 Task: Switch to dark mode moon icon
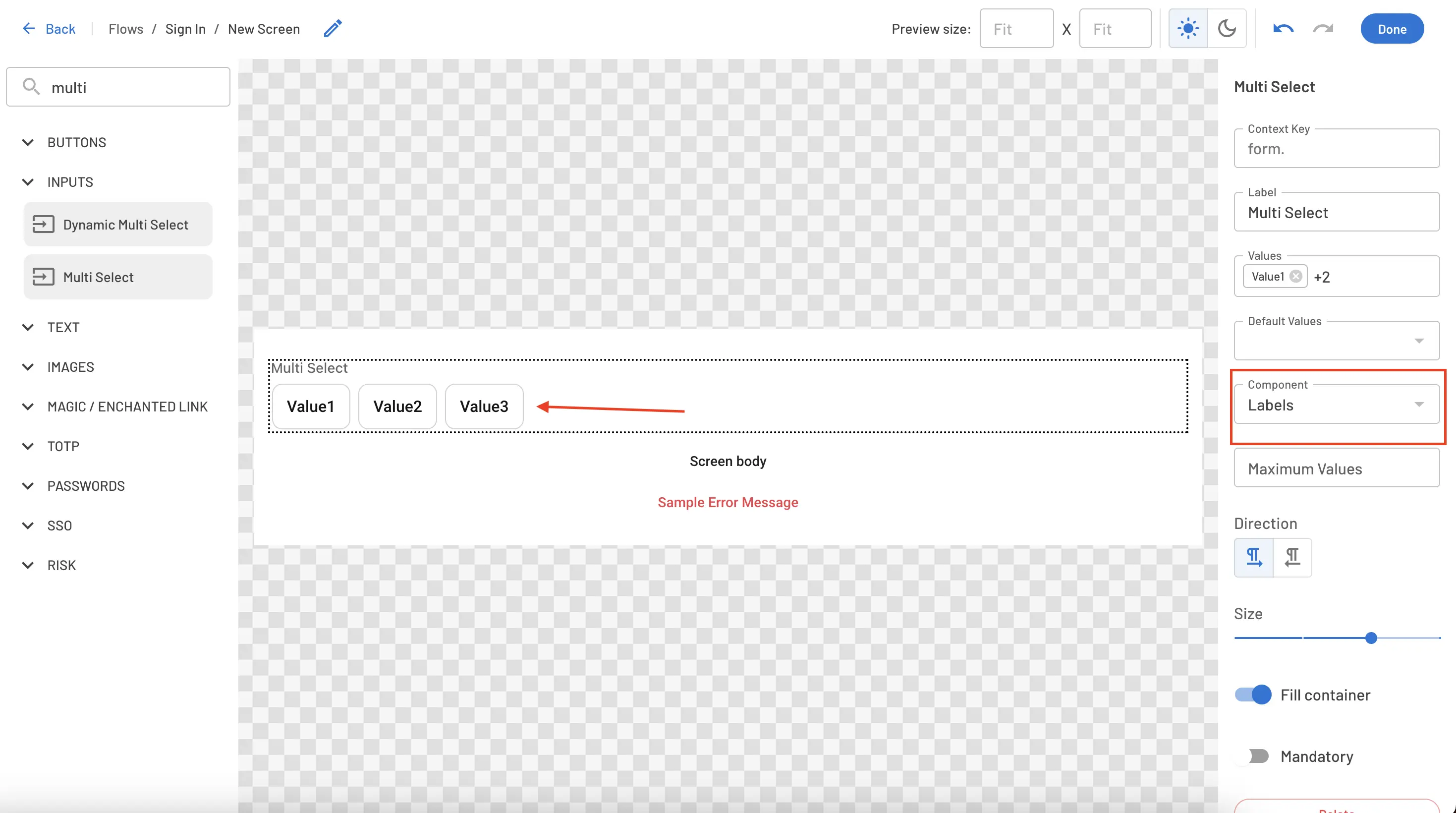pos(1227,28)
